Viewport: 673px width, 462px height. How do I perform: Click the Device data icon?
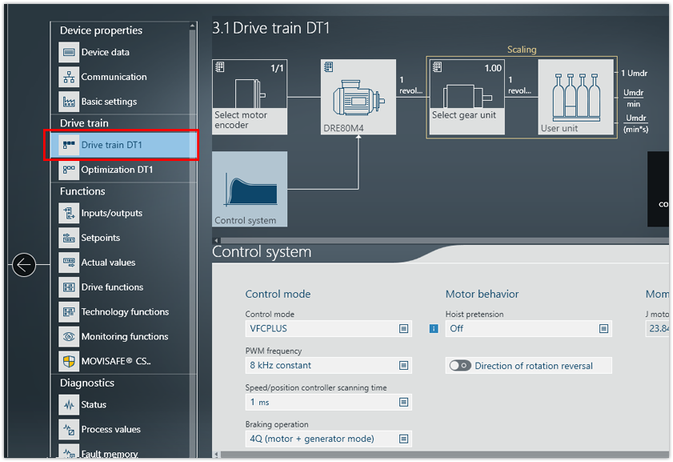68,52
